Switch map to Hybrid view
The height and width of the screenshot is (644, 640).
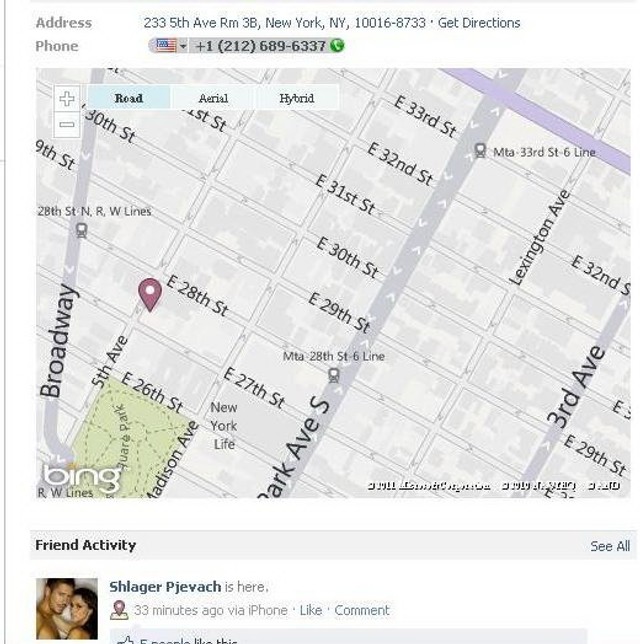click(297, 98)
